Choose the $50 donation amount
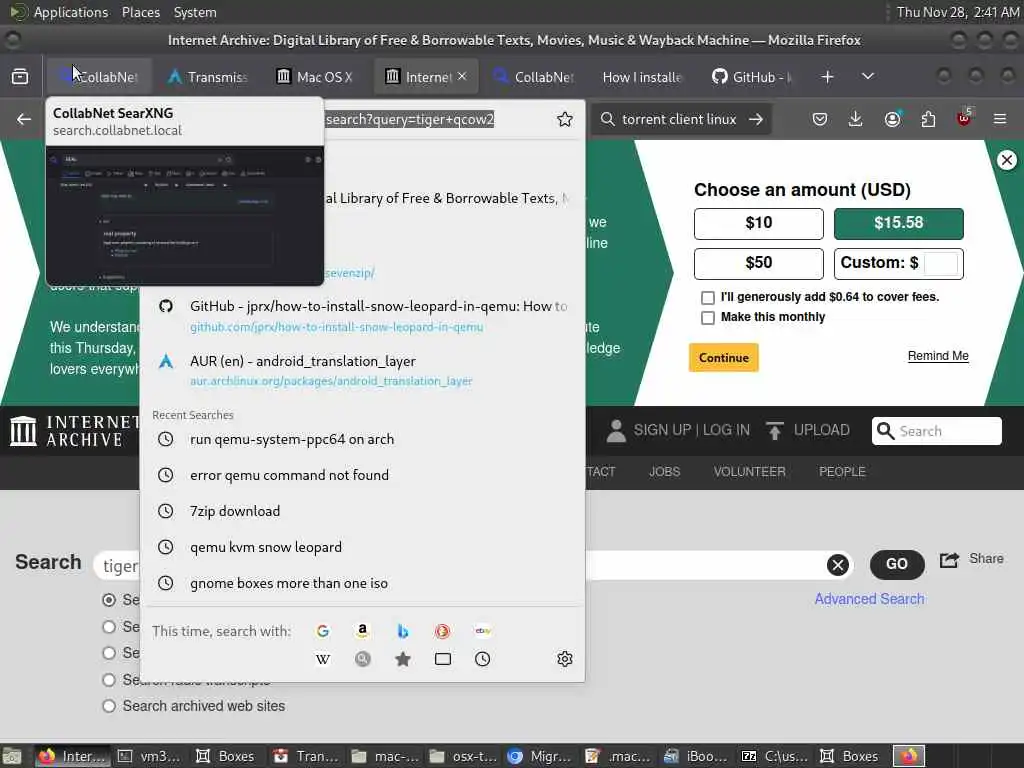This screenshot has width=1024, height=768. click(758, 263)
